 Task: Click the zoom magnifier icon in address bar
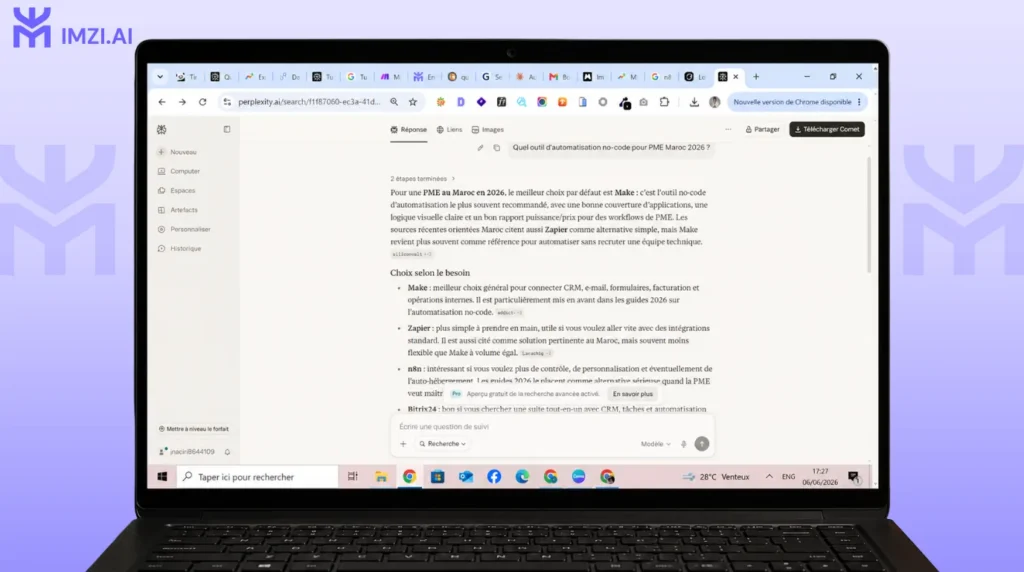[394, 102]
